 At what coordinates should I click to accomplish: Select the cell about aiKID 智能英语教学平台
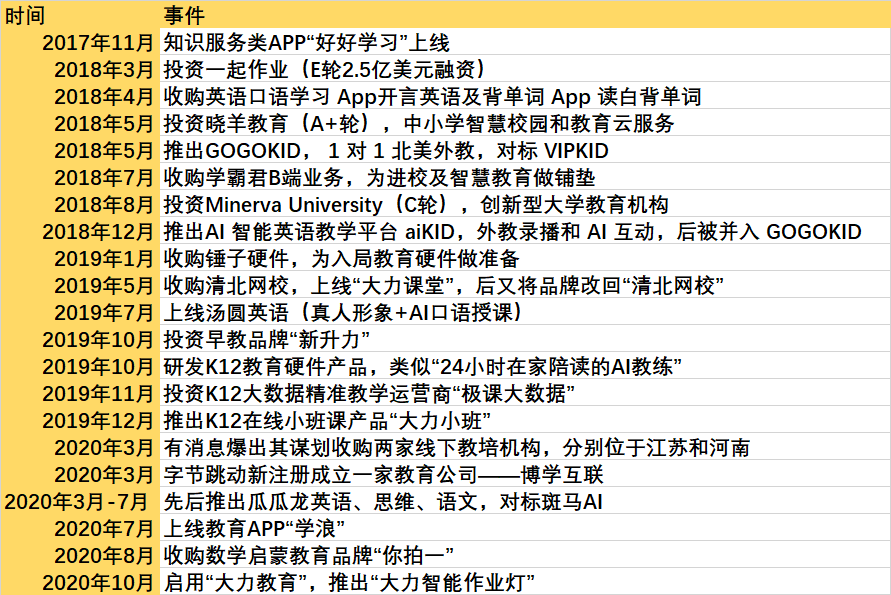point(525,231)
